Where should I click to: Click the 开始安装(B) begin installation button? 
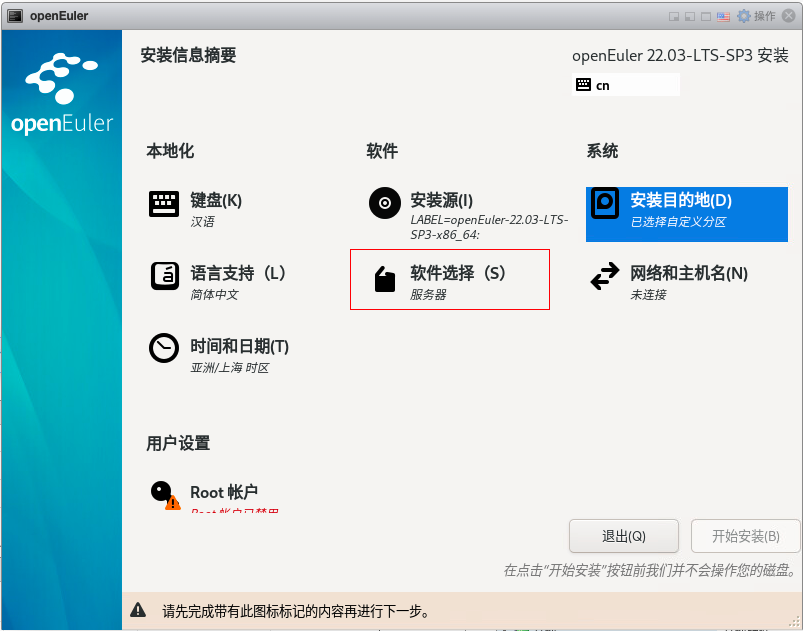point(745,536)
